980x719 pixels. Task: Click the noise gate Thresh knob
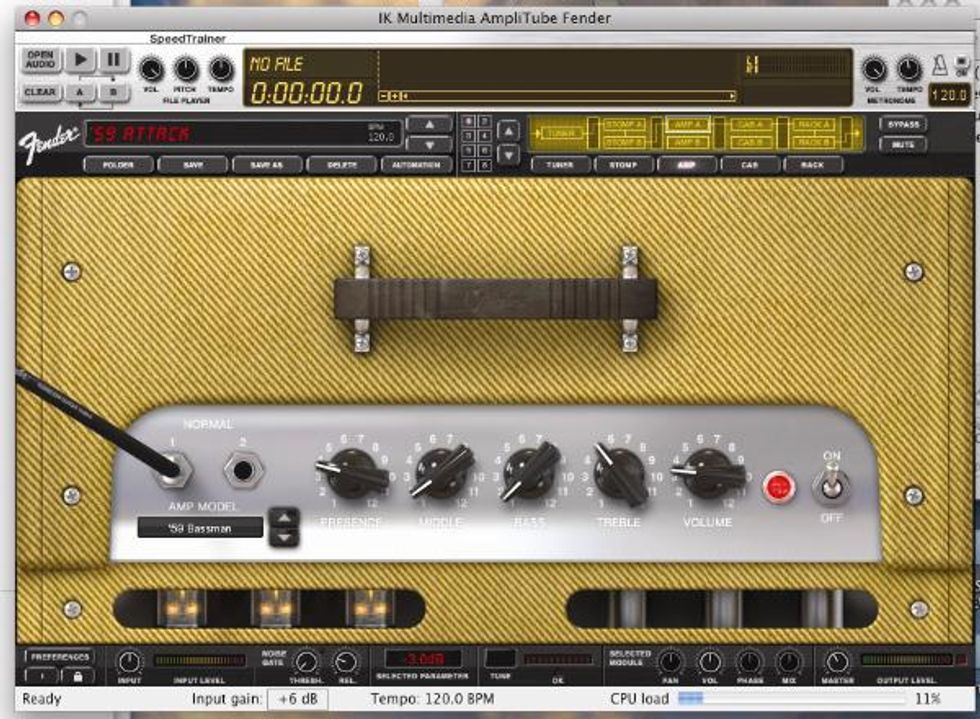(306, 662)
